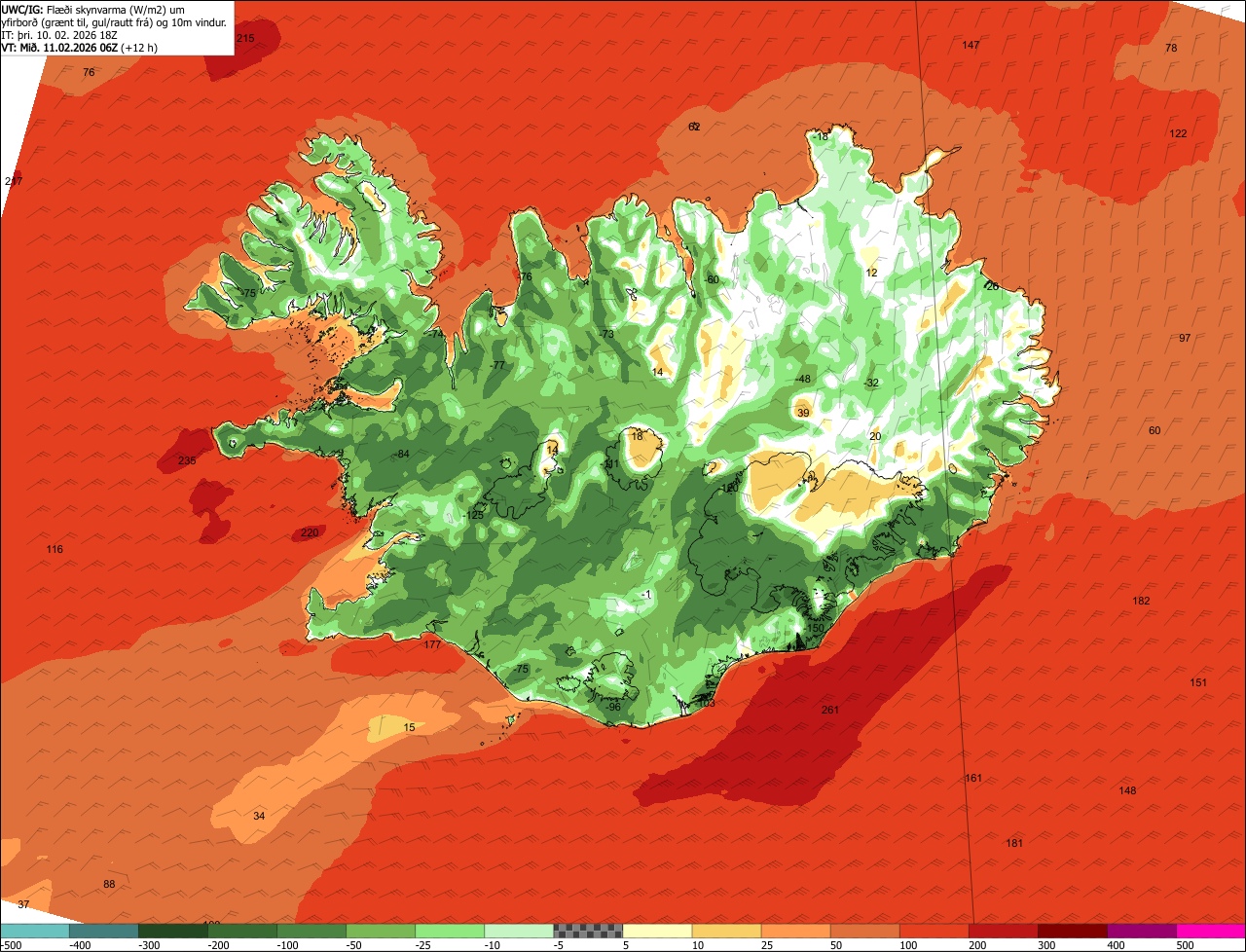The height and width of the screenshot is (952, 1246).
Task: Click the 261 value south of Iceland
Action: click(x=830, y=710)
